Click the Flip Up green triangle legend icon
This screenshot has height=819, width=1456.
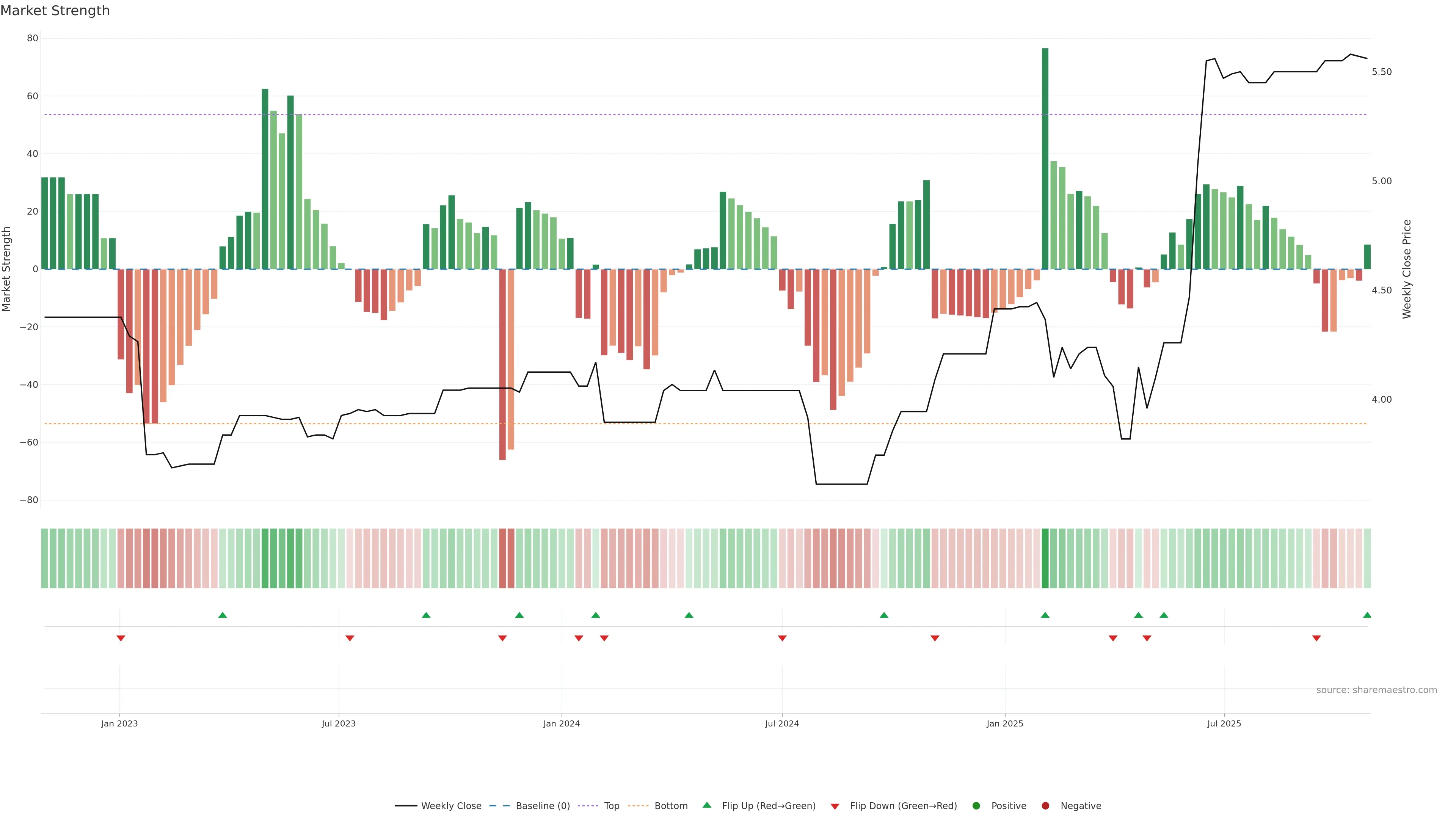click(x=706, y=805)
